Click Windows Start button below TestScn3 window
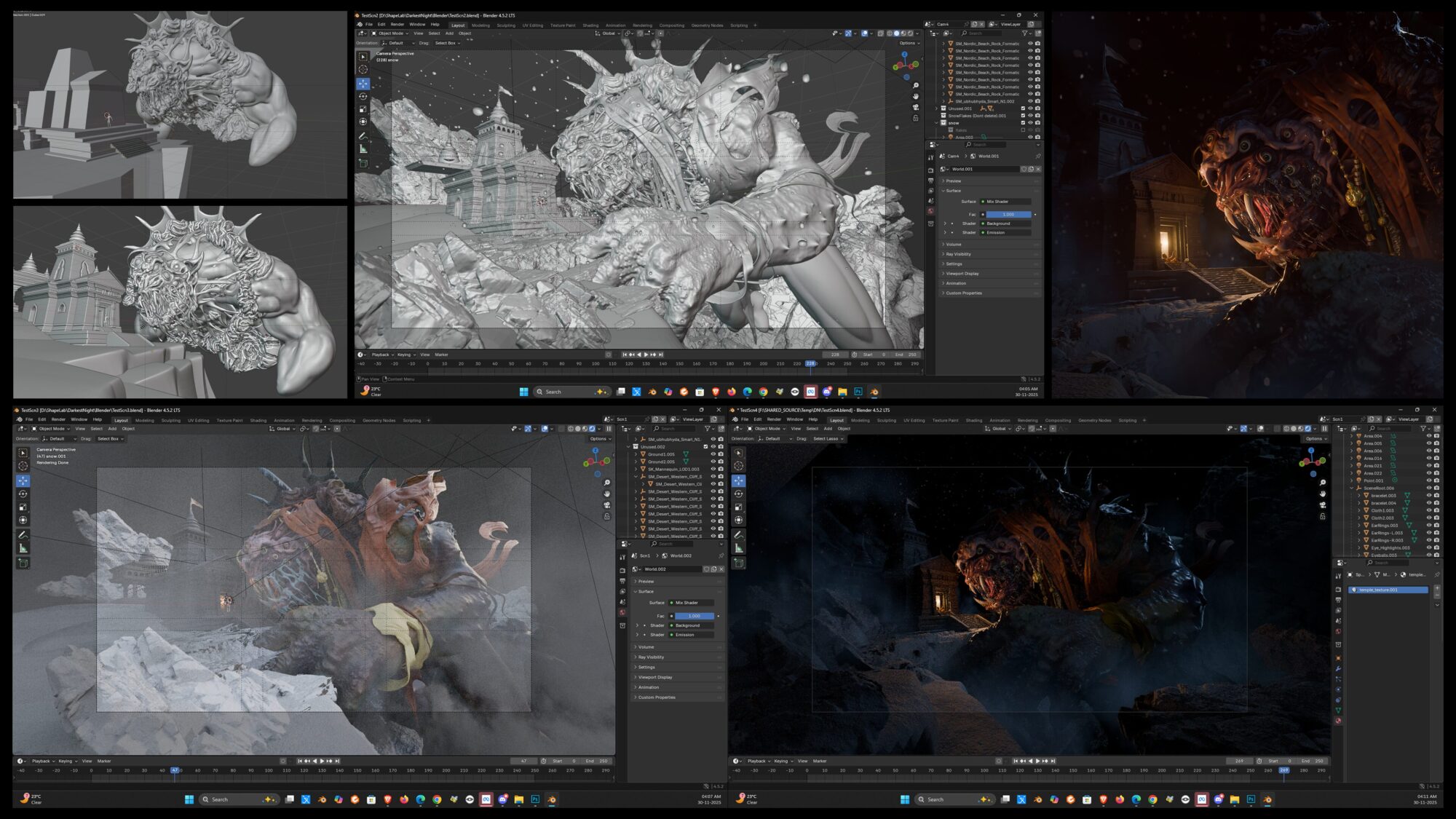The height and width of the screenshot is (819, 1456). pyautogui.click(x=189, y=799)
